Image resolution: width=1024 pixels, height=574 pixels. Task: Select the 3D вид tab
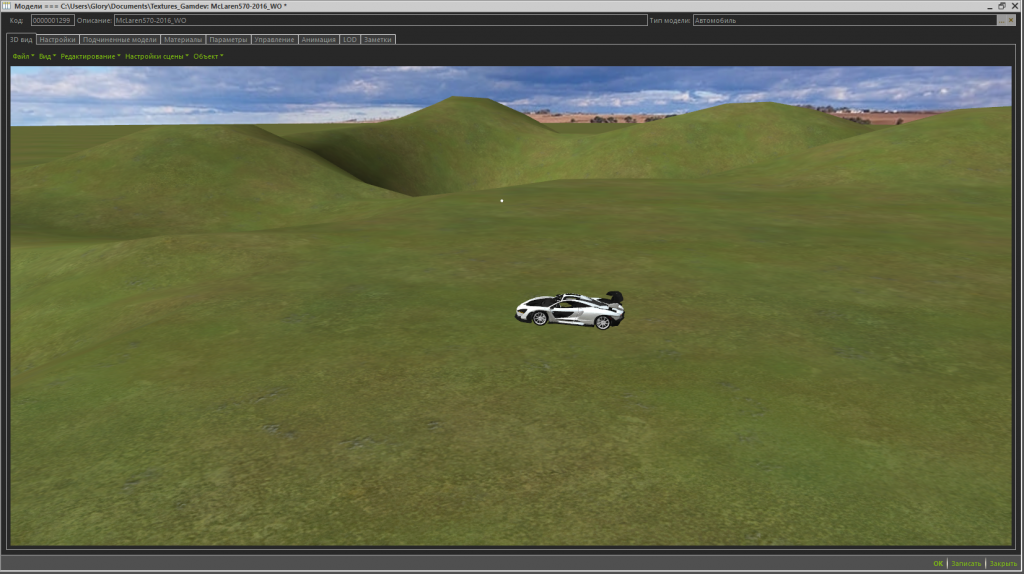(x=21, y=39)
